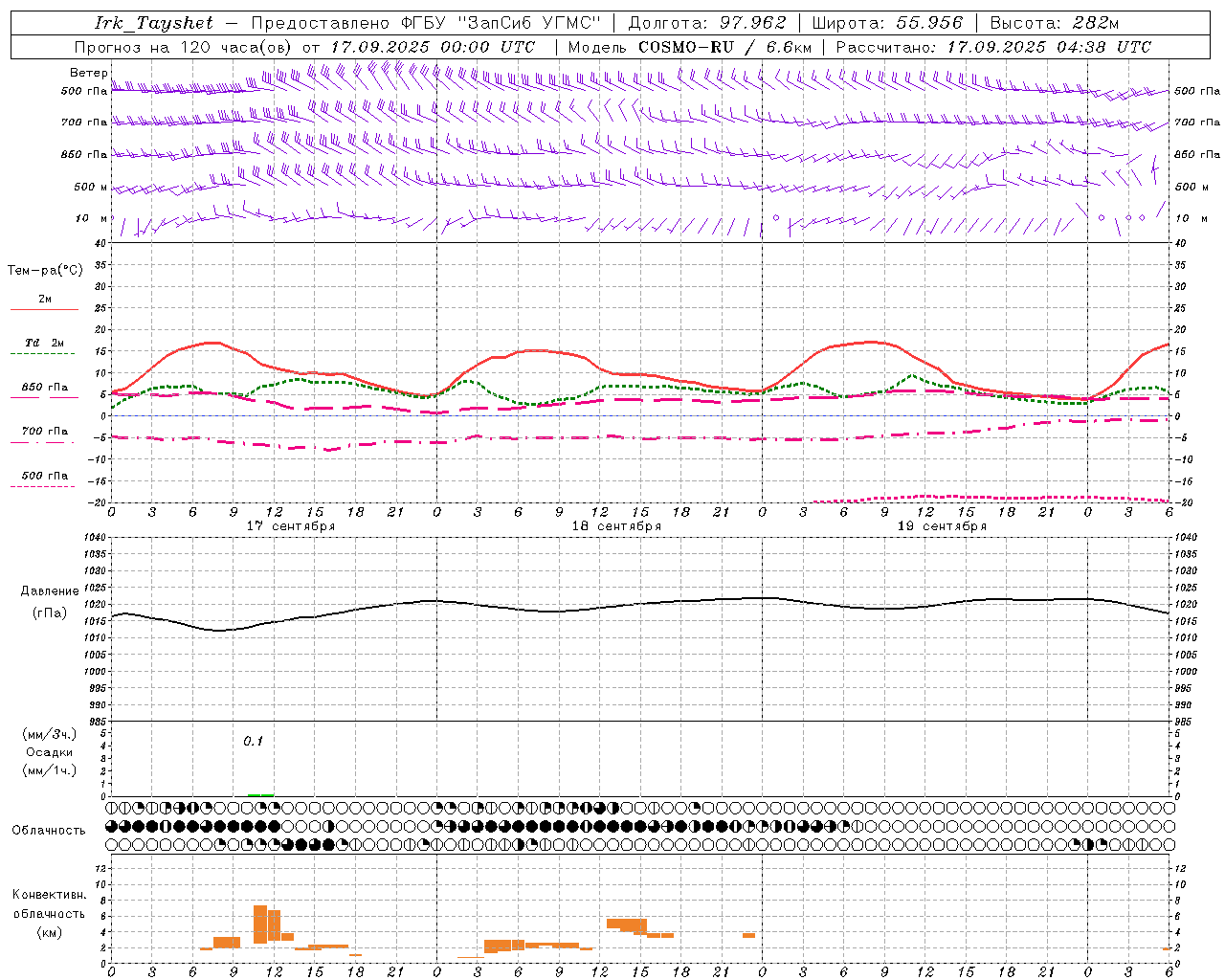
Task: Click the '(мм/3ч.)' precipitation unit label
Action: click(x=50, y=734)
